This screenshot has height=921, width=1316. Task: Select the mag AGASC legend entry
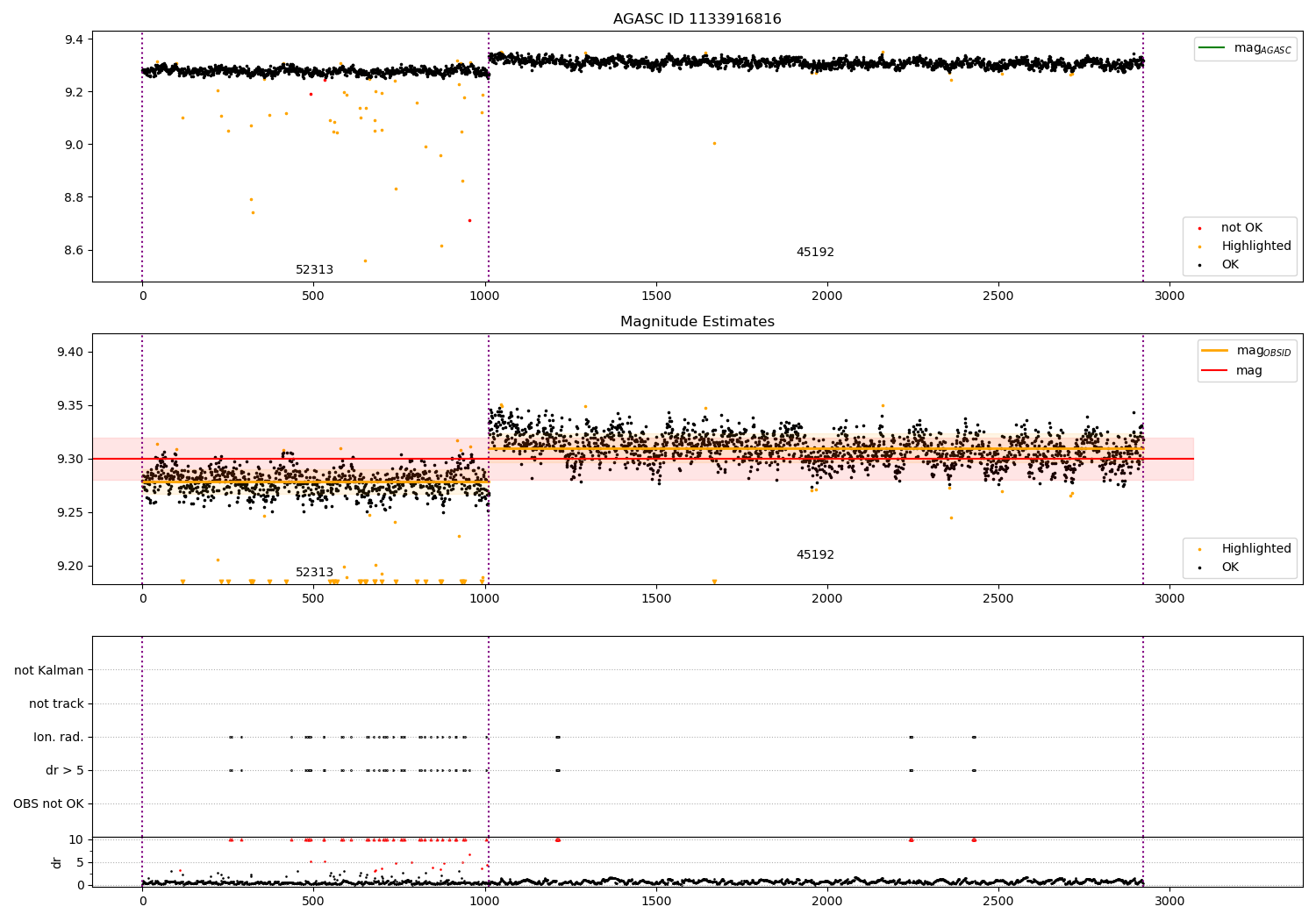coord(1245,48)
